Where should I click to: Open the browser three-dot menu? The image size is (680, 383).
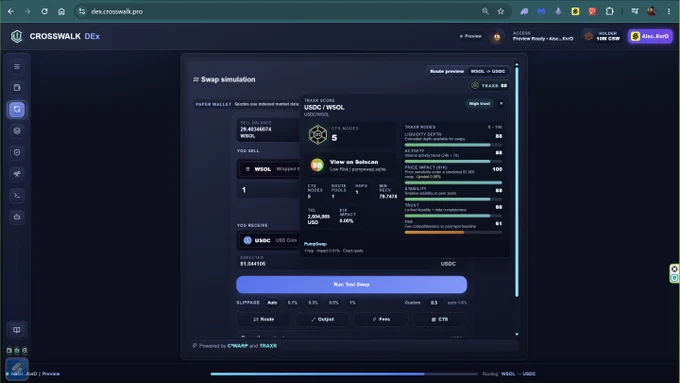click(669, 11)
